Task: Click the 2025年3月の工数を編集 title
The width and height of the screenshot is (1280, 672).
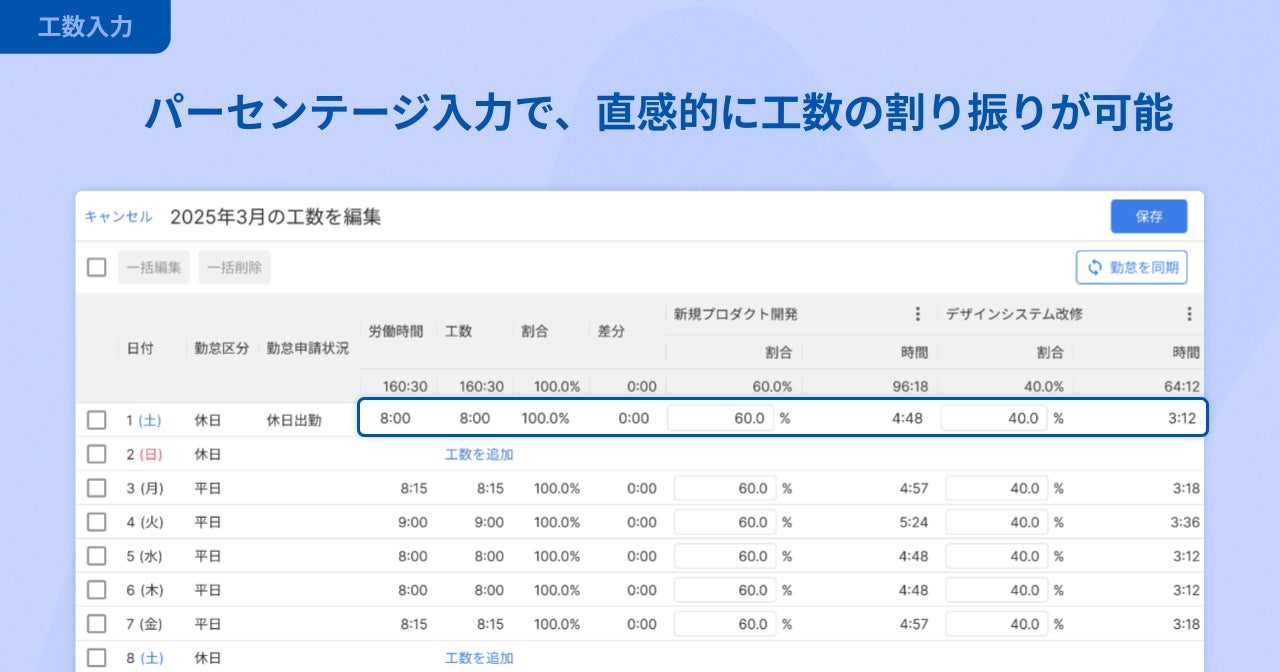Action: 276,217
